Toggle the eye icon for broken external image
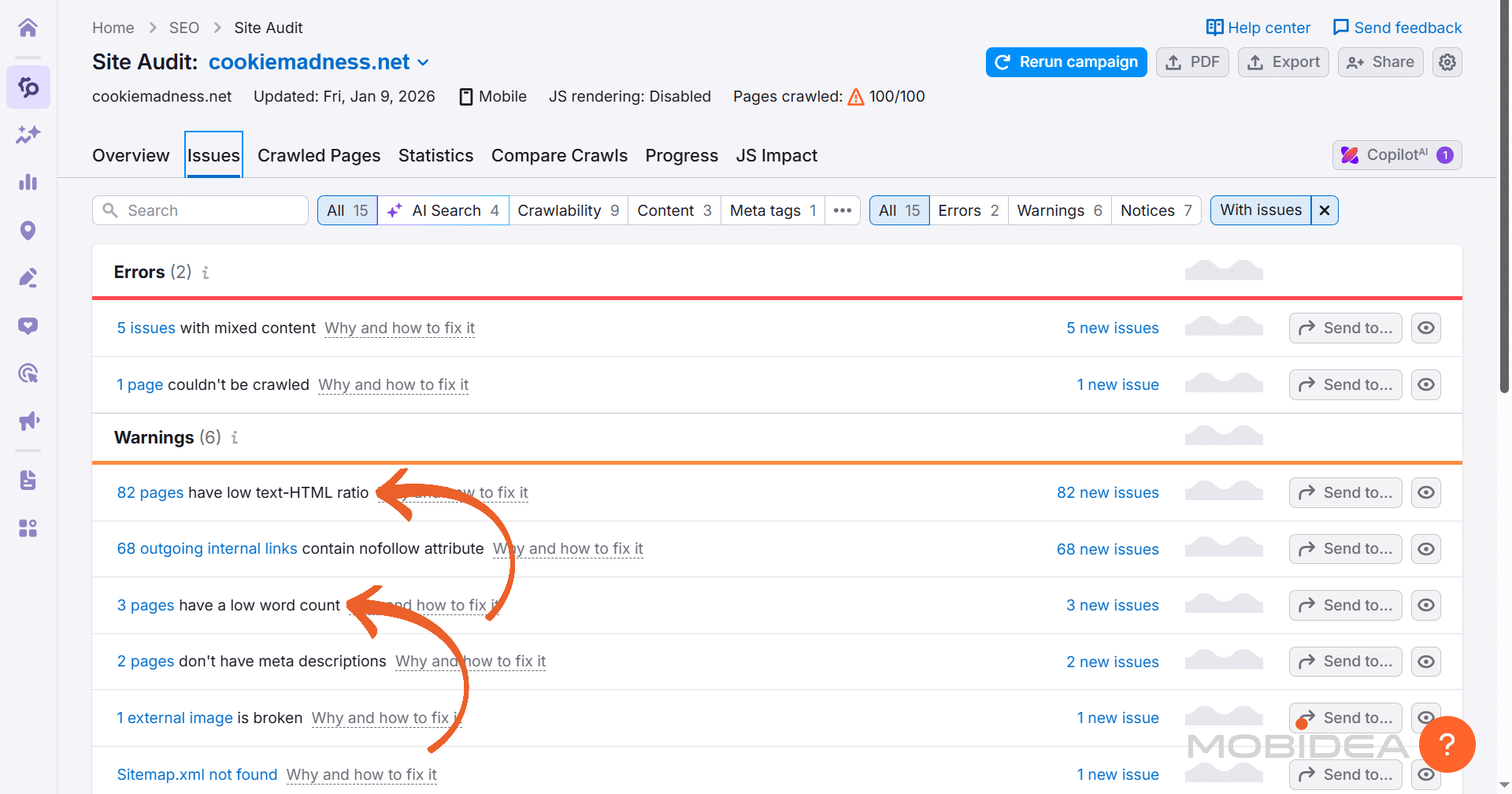The width and height of the screenshot is (1512, 794). [x=1425, y=718]
